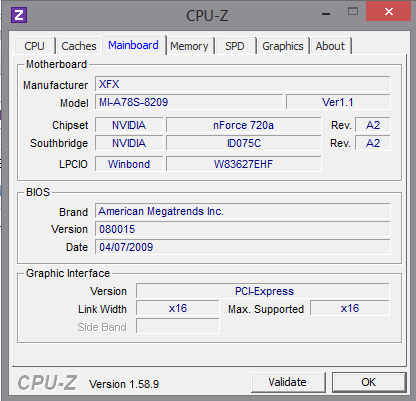Switch to the CPU tab
The image size is (416, 401).
35,46
